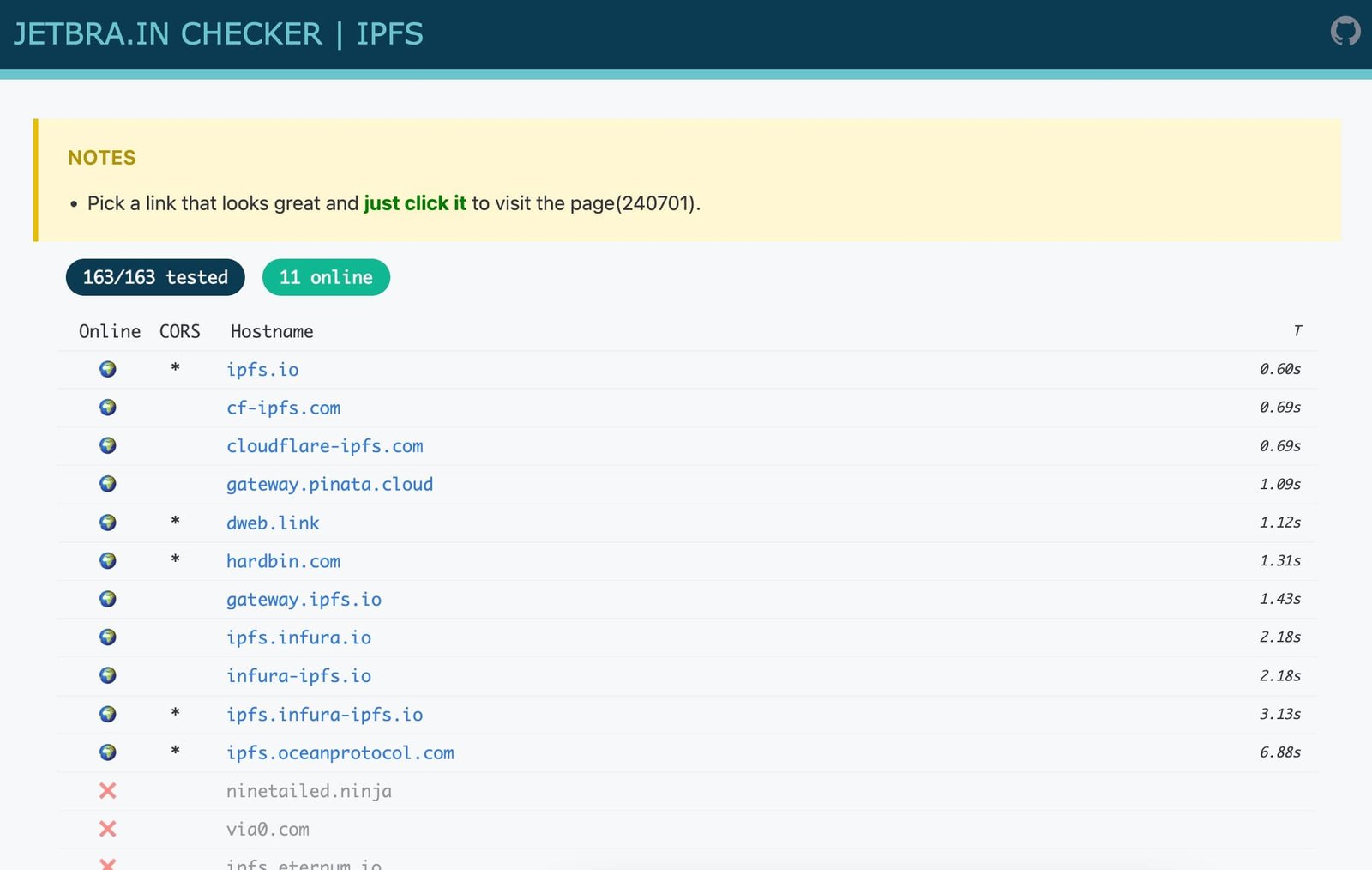Click CORS asterisk for ipfs.infura-ipfs.io
The image size is (1372, 870).
pyautogui.click(x=175, y=712)
